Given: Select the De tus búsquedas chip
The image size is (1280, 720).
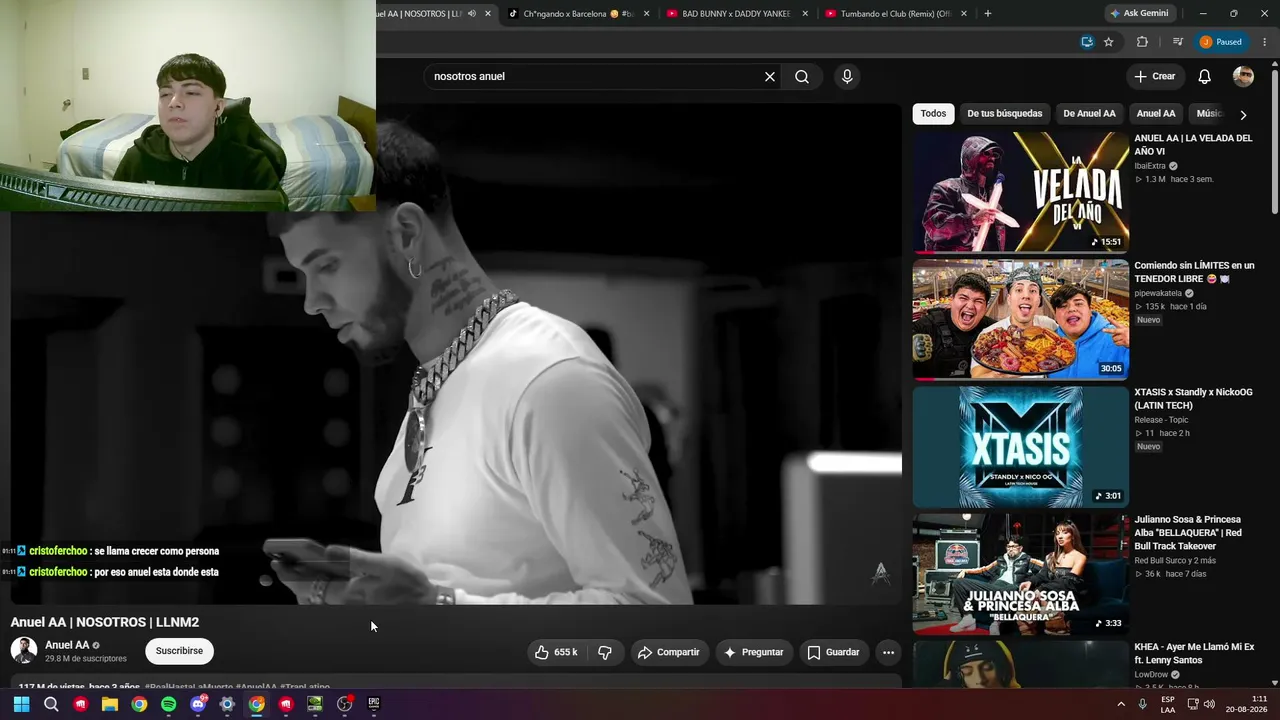Looking at the screenshot, I should pos(1004,114).
